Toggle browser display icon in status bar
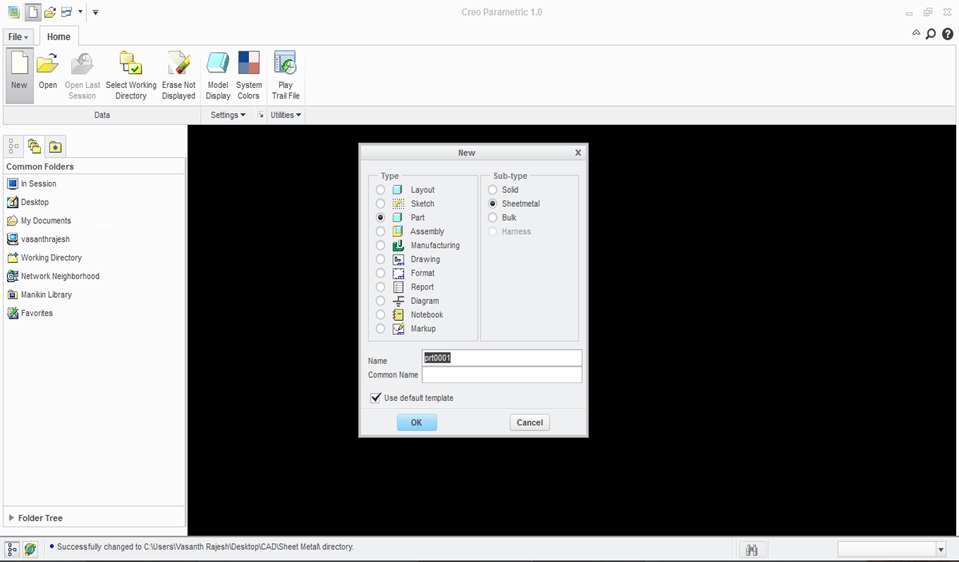Screen dimensions: 959x562 pos(30,549)
